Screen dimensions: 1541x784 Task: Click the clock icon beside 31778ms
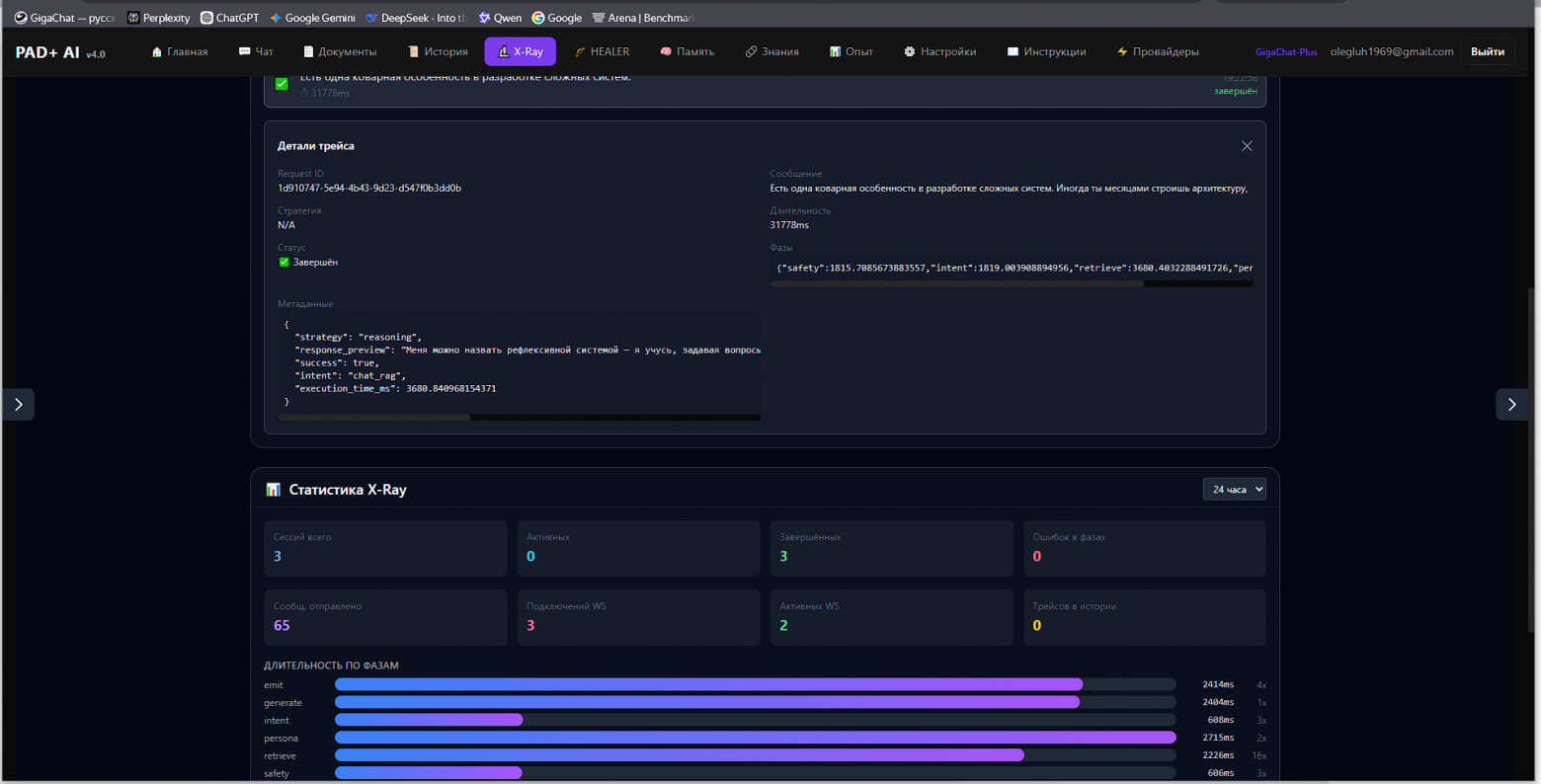point(305,94)
